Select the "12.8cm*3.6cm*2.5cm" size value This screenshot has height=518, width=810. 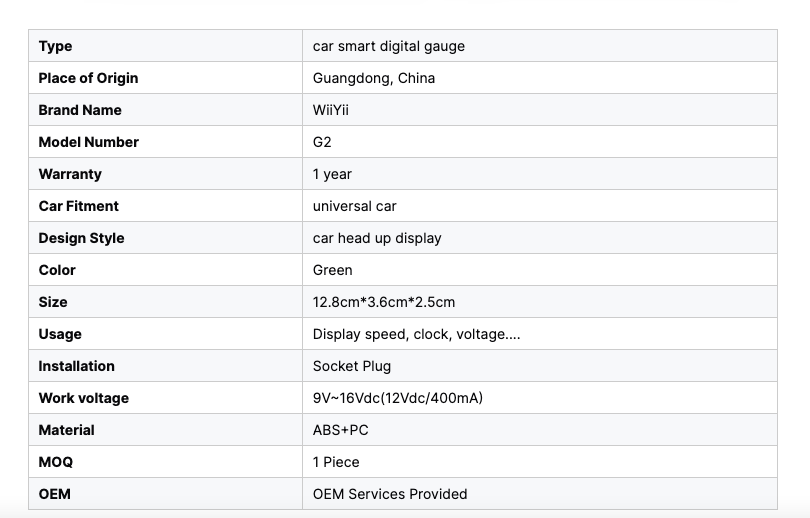(x=383, y=302)
